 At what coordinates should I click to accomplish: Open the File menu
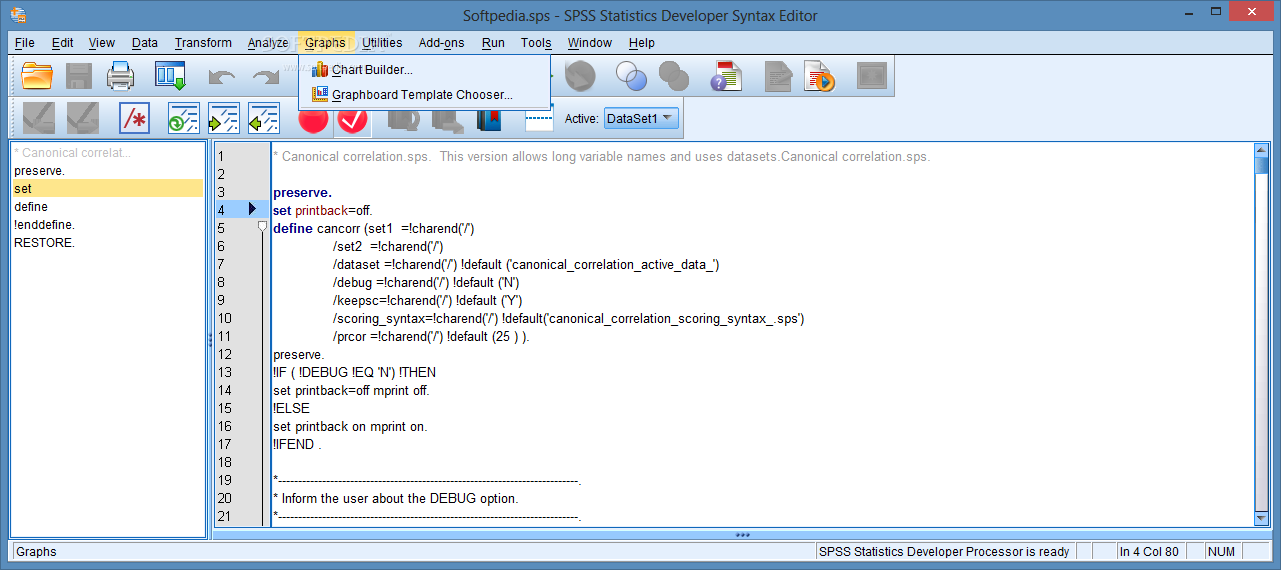25,43
